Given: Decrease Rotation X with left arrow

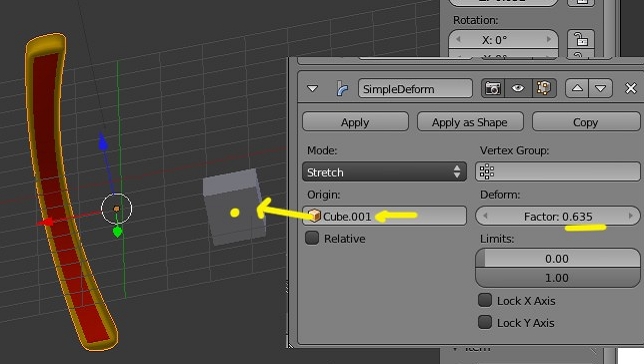Looking at the screenshot, I should (458, 39).
